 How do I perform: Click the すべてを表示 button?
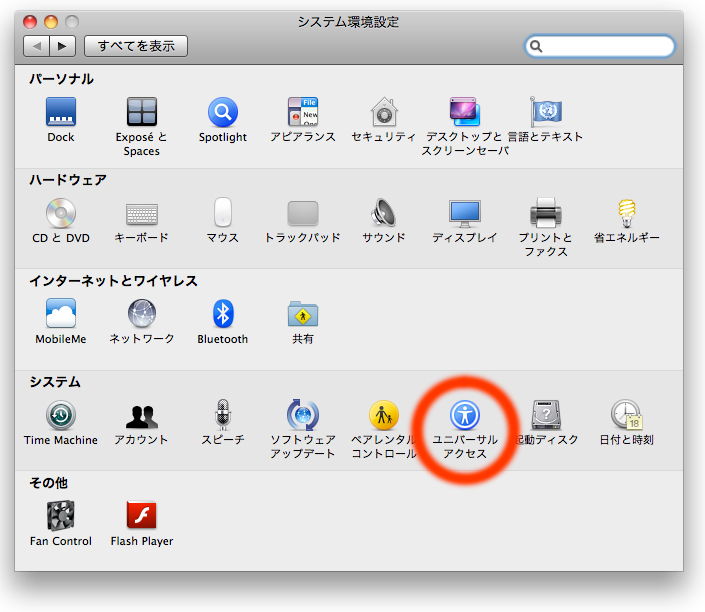136,46
